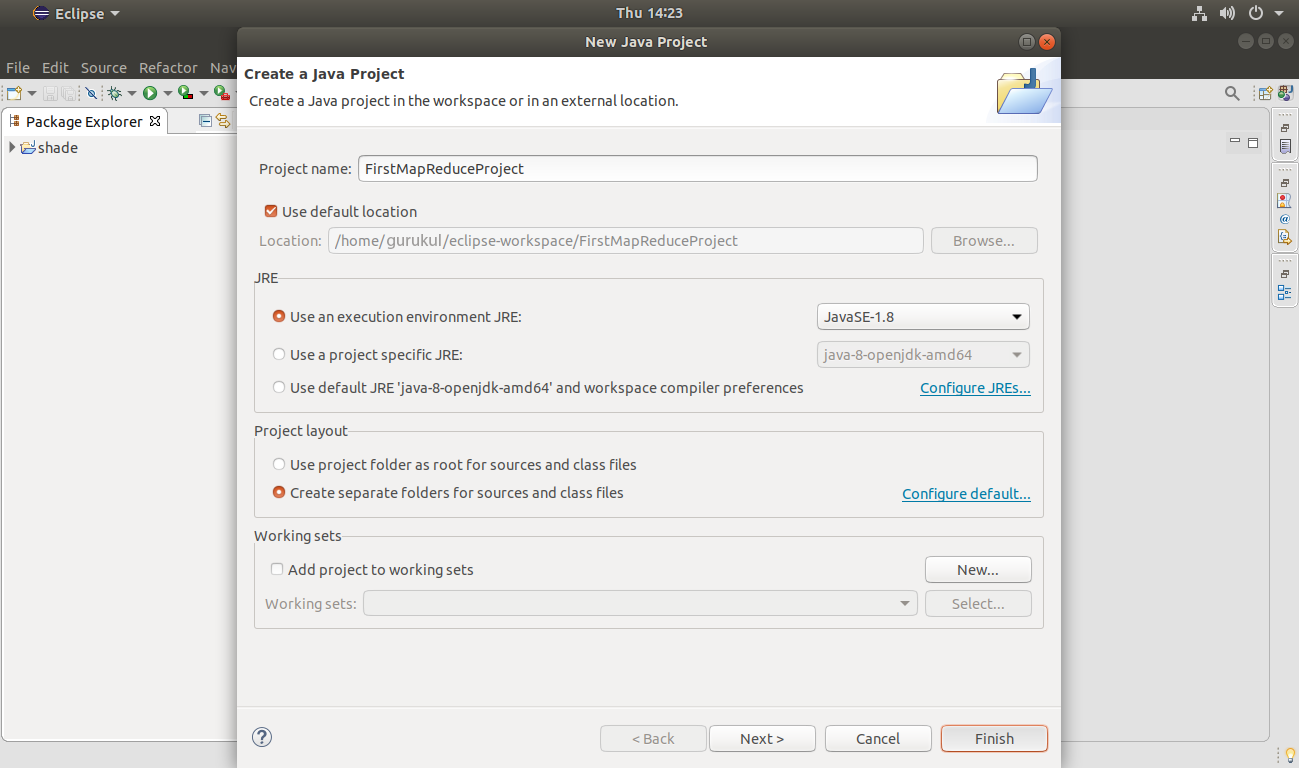Screen dimensions: 1299x768
Task: Open the Ubuntu volume indicator
Action: pos(1227,13)
